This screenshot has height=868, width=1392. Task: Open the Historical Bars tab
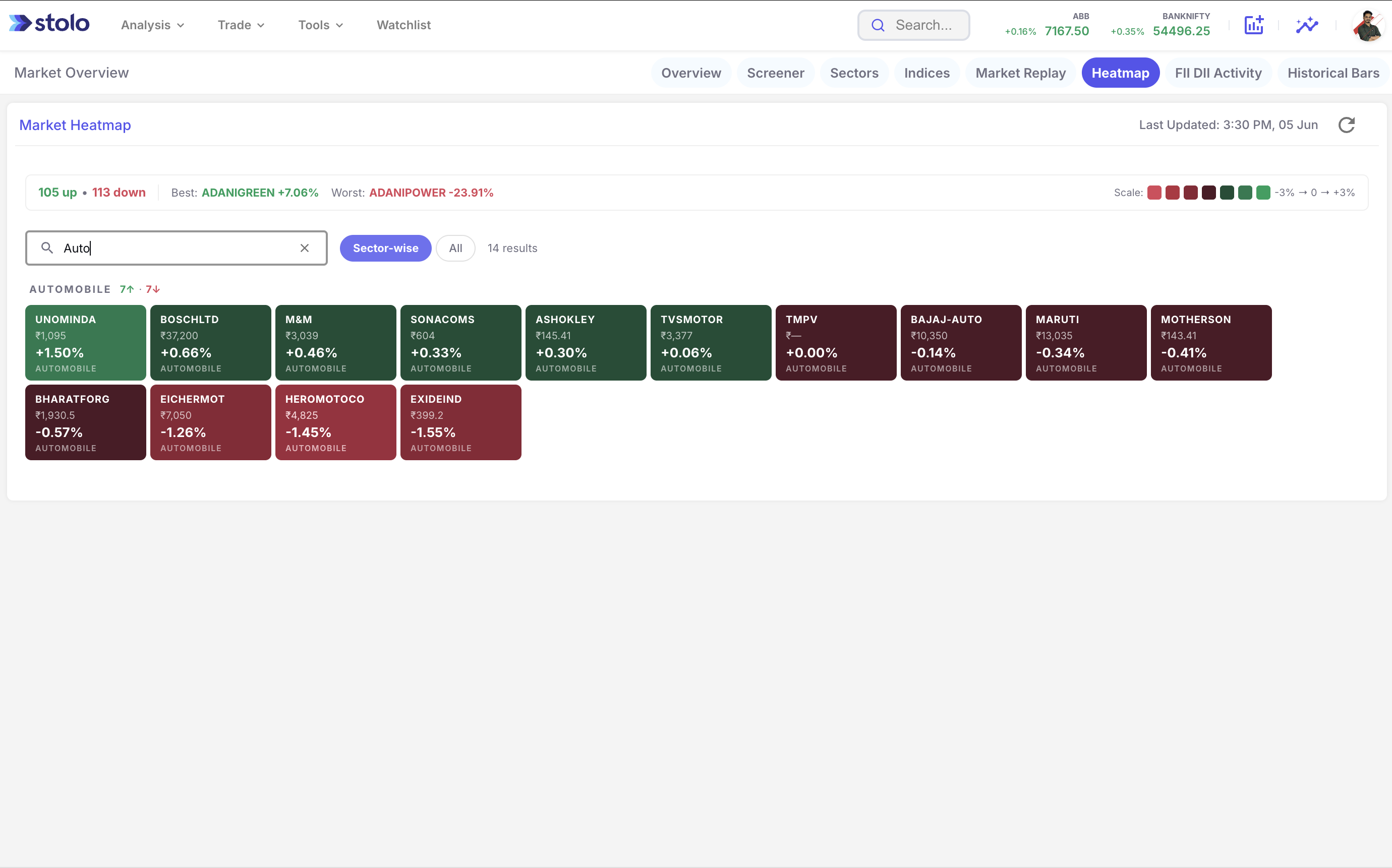point(1333,73)
